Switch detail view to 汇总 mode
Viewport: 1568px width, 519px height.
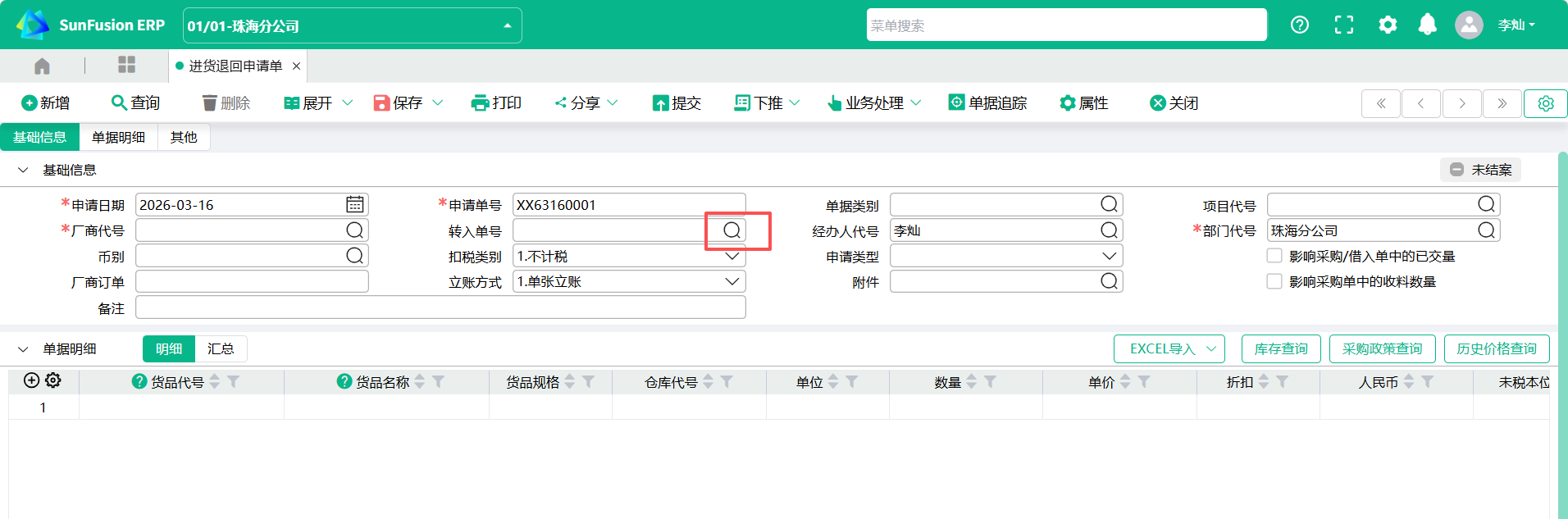pyautogui.click(x=221, y=348)
